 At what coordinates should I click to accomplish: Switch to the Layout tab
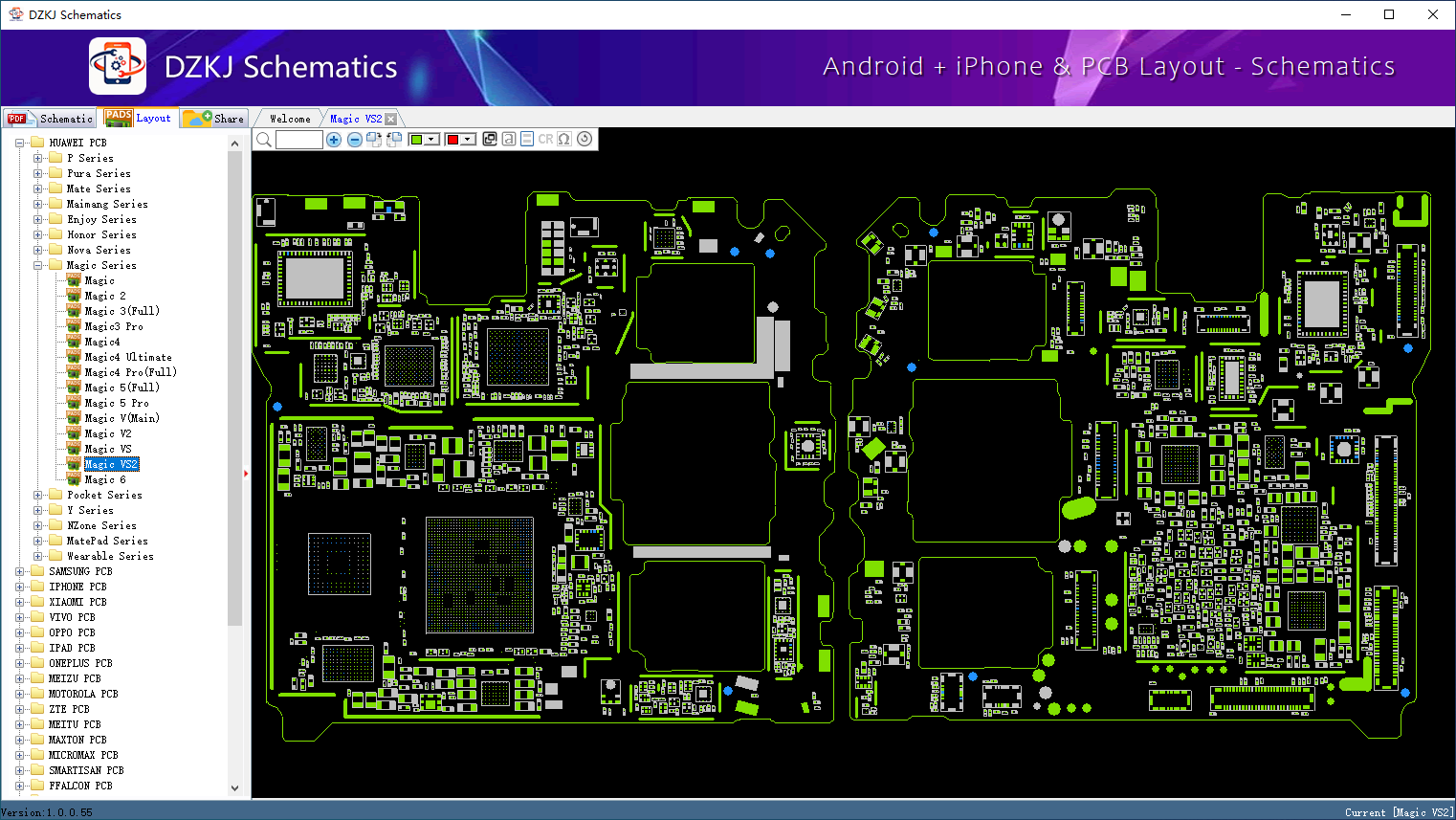pyautogui.click(x=139, y=118)
